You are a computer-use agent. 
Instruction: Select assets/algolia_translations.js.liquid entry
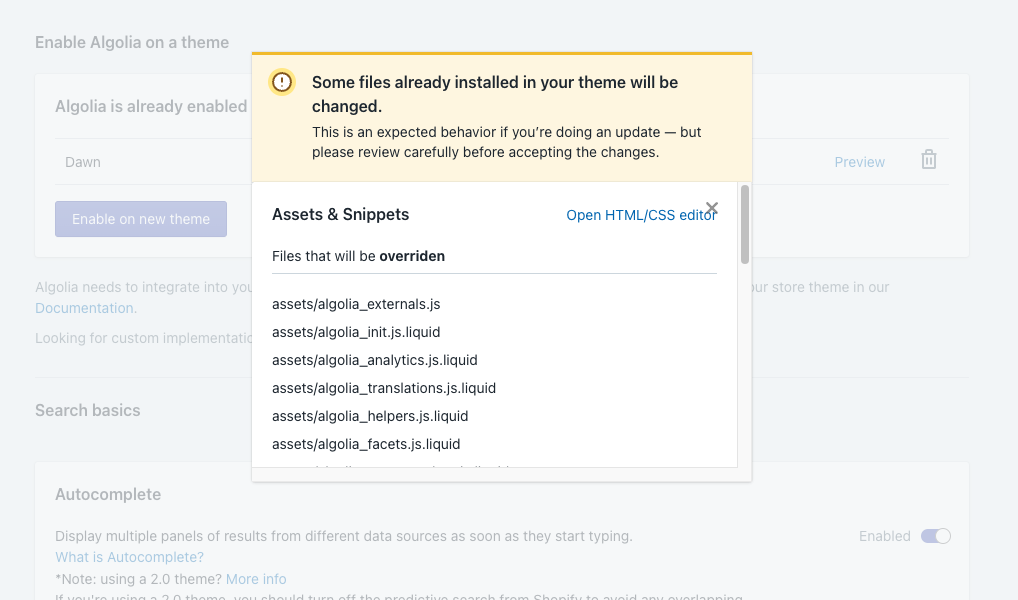point(384,388)
